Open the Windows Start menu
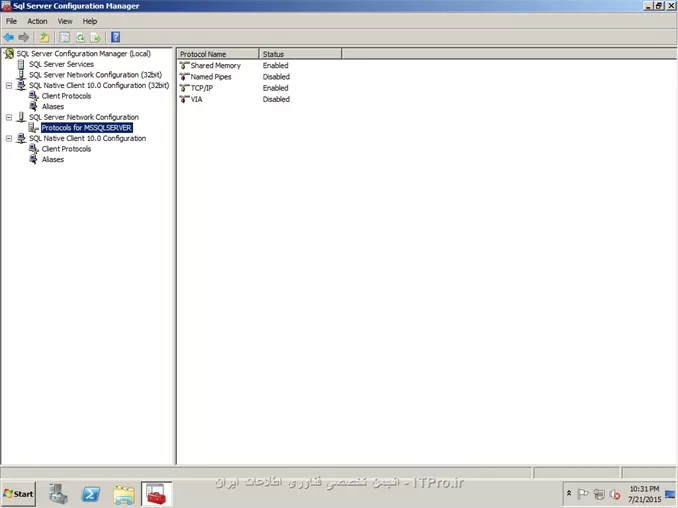 [18, 494]
